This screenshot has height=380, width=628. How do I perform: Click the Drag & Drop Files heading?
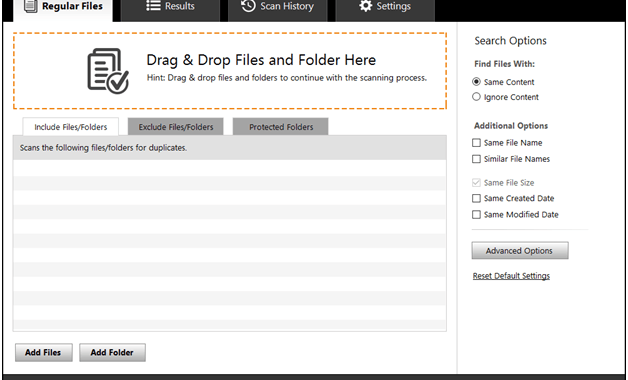point(261,60)
